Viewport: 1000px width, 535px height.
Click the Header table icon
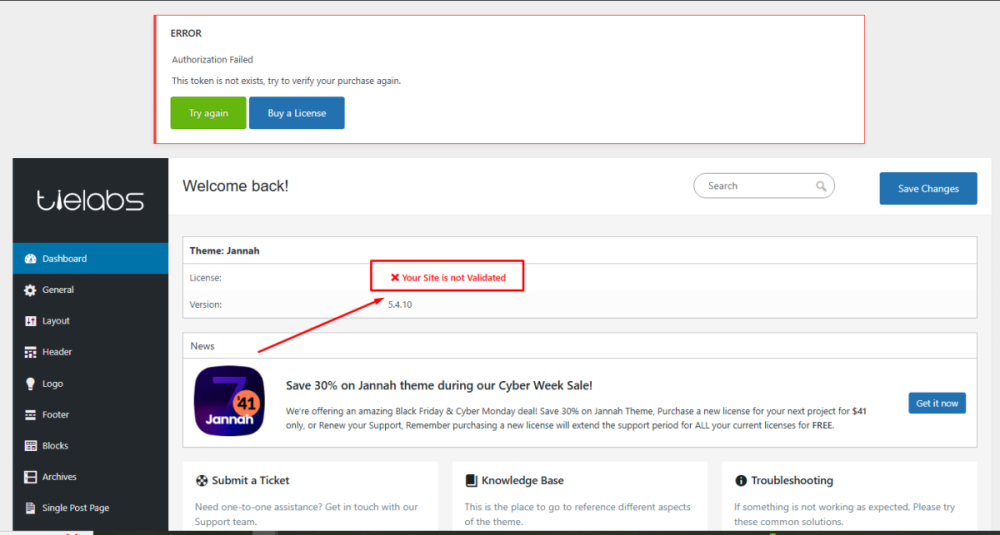[x=30, y=352]
